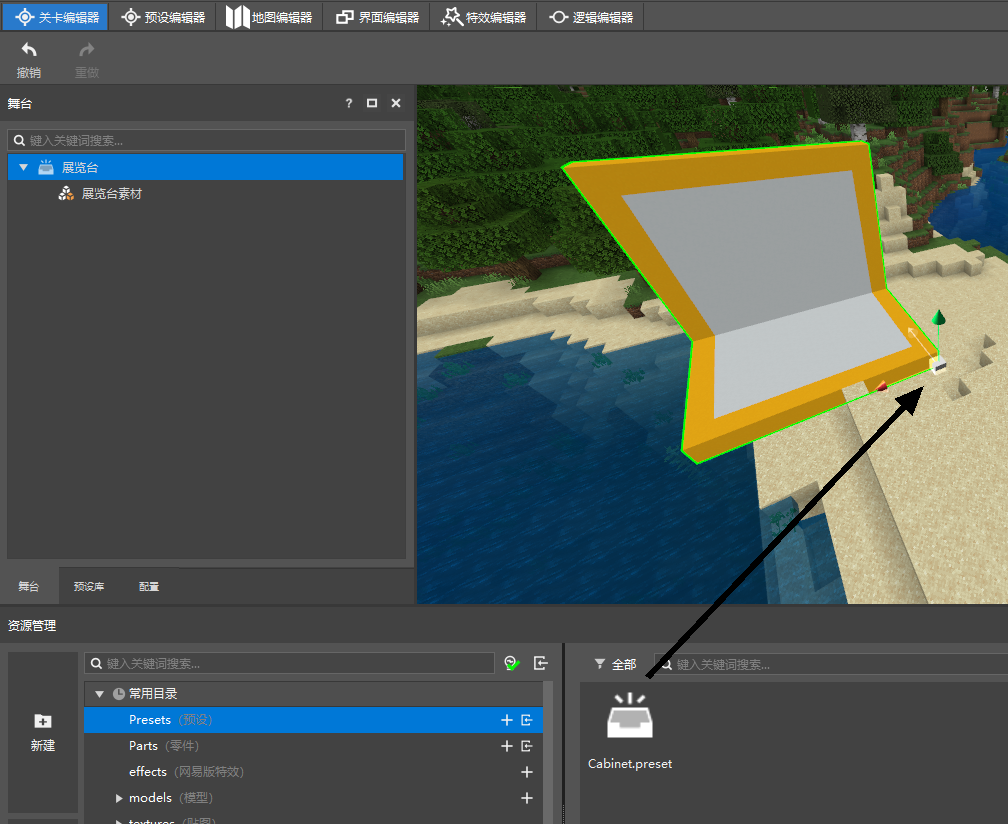Select the models (模型) directory row
1008x824 pixels.
tap(313, 798)
